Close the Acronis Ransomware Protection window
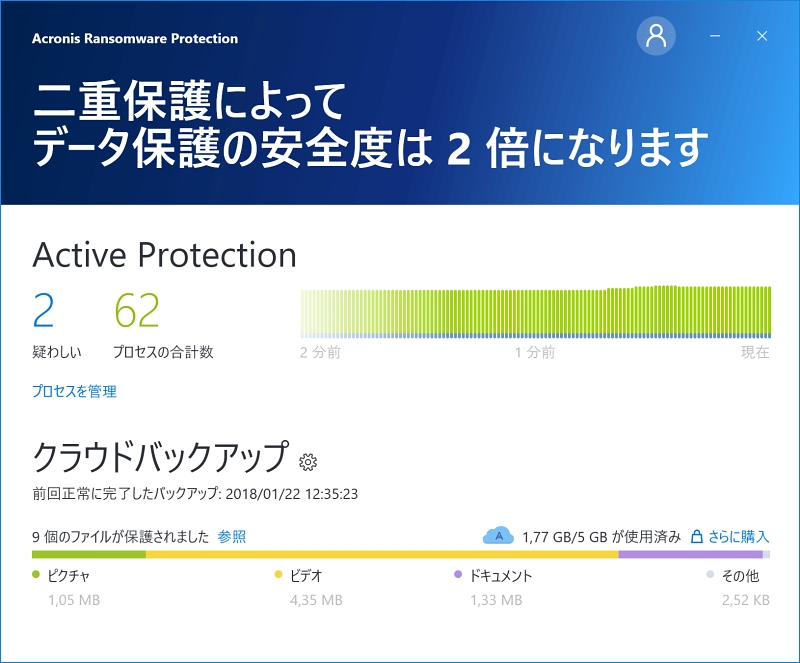Image resolution: width=800 pixels, height=663 pixels. click(x=762, y=36)
